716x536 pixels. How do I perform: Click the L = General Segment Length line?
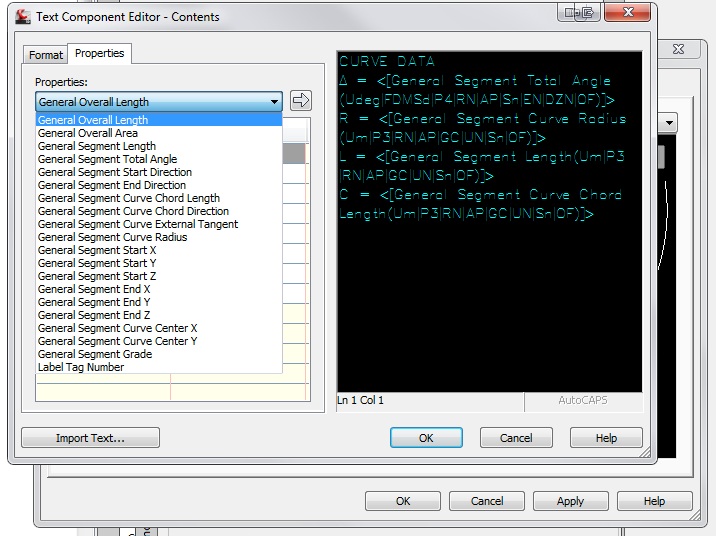point(482,166)
